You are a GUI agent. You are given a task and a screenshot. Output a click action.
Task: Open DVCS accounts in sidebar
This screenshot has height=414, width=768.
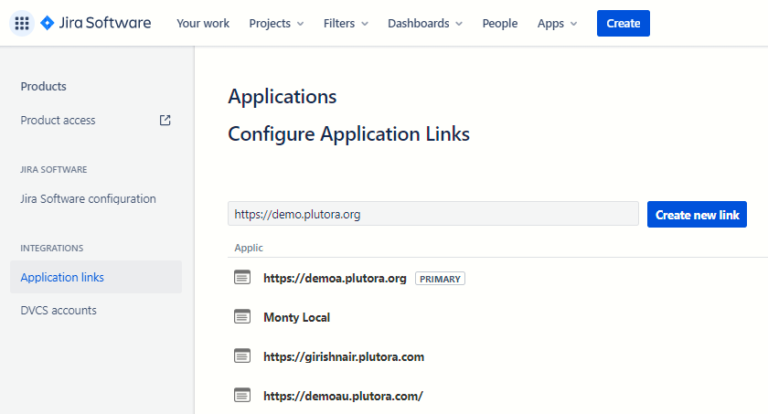58,310
